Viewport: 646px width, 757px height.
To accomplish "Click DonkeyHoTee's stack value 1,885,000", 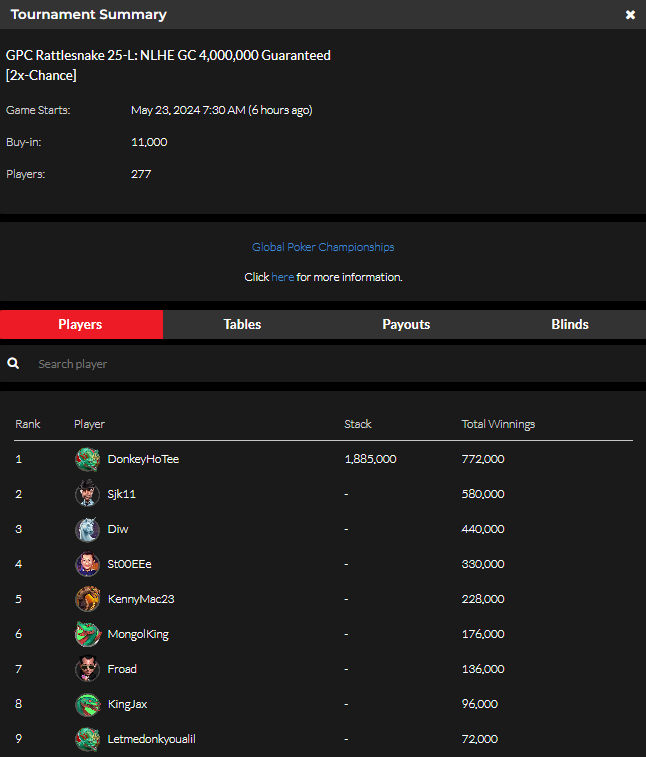I will (370, 459).
